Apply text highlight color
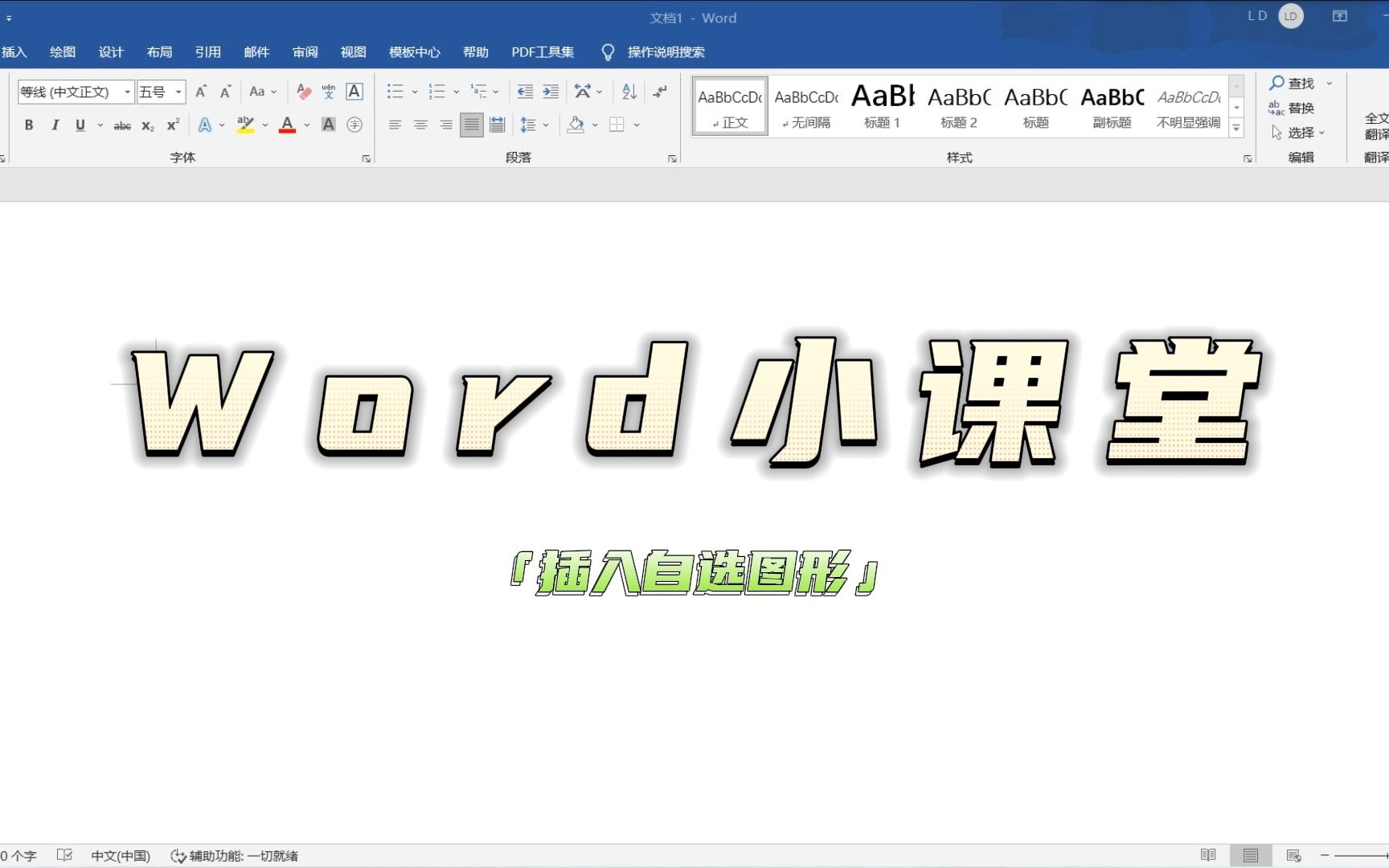 245,125
